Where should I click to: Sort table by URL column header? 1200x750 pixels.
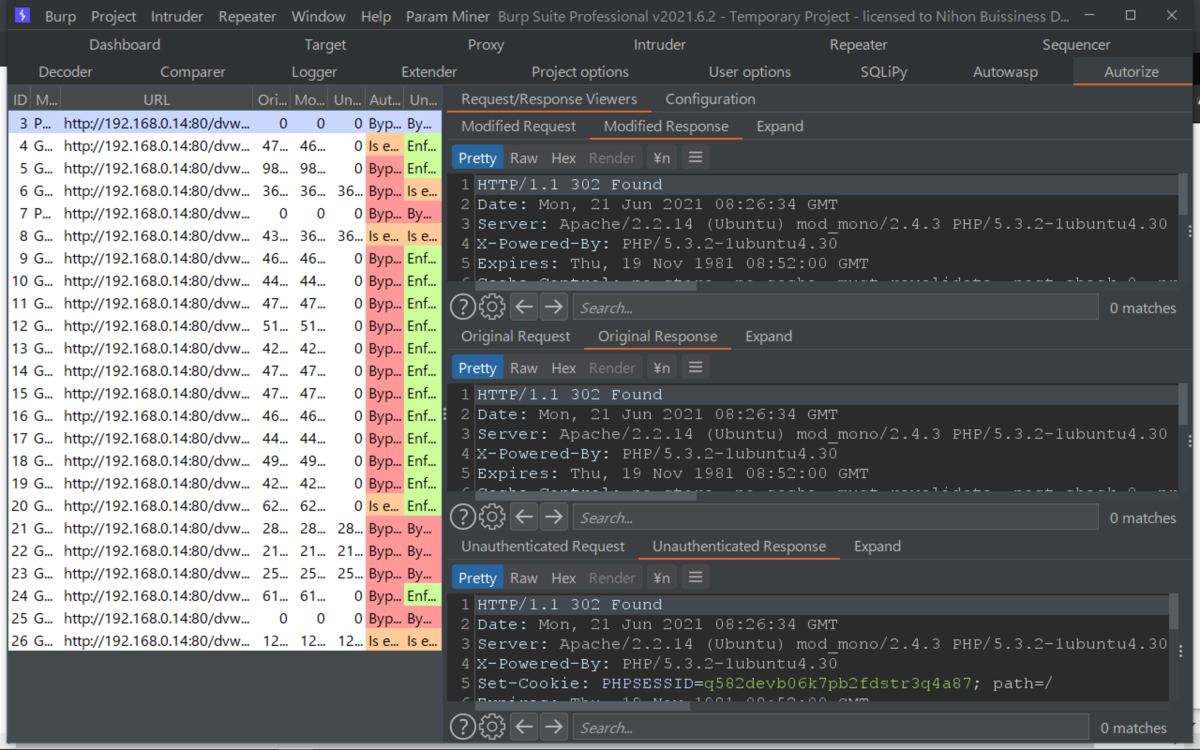pos(157,100)
